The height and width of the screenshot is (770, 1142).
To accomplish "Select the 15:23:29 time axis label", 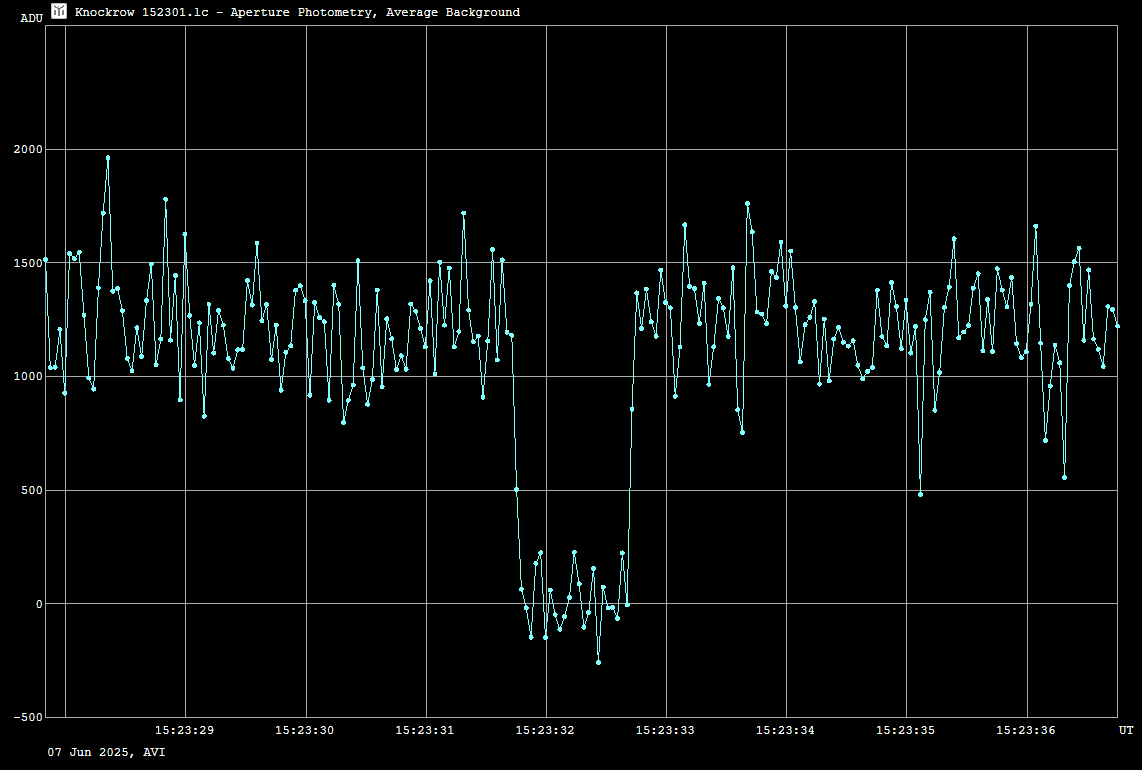I will (x=185, y=731).
